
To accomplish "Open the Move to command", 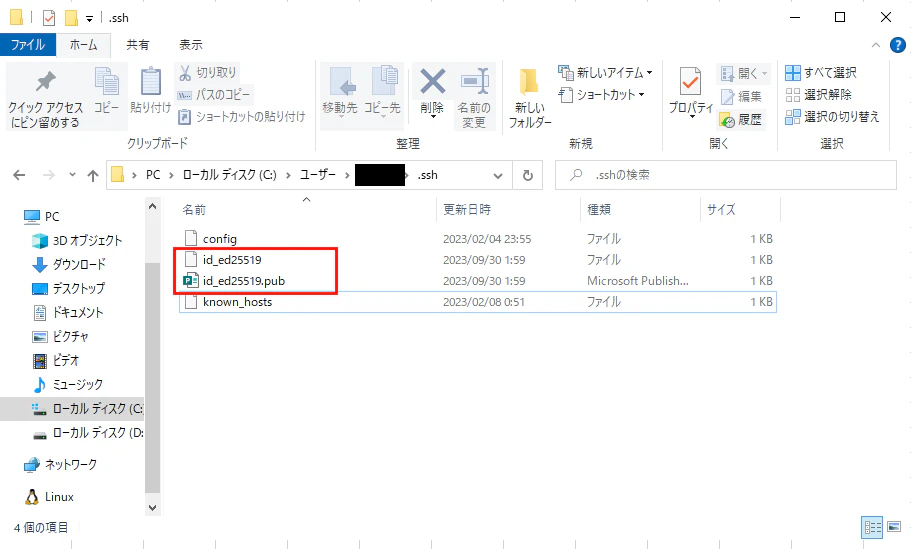I will coord(340,92).
